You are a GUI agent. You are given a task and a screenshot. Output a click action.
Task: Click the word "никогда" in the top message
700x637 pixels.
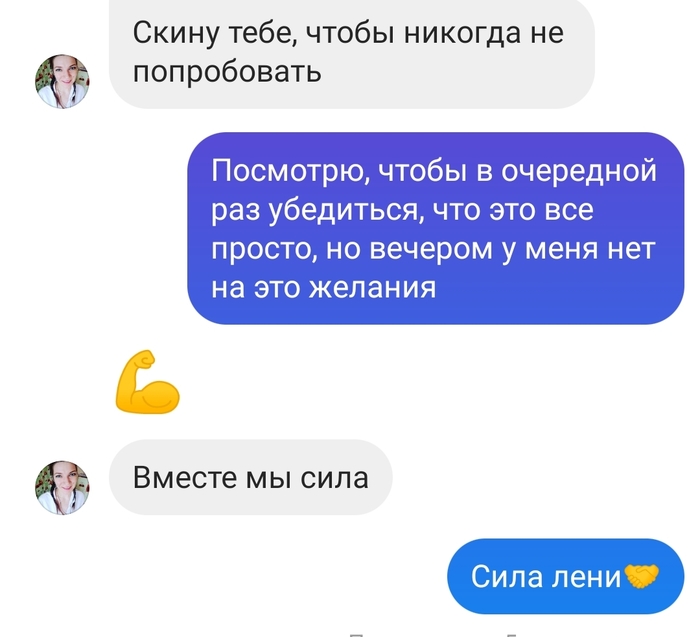[x=462, y=33]
